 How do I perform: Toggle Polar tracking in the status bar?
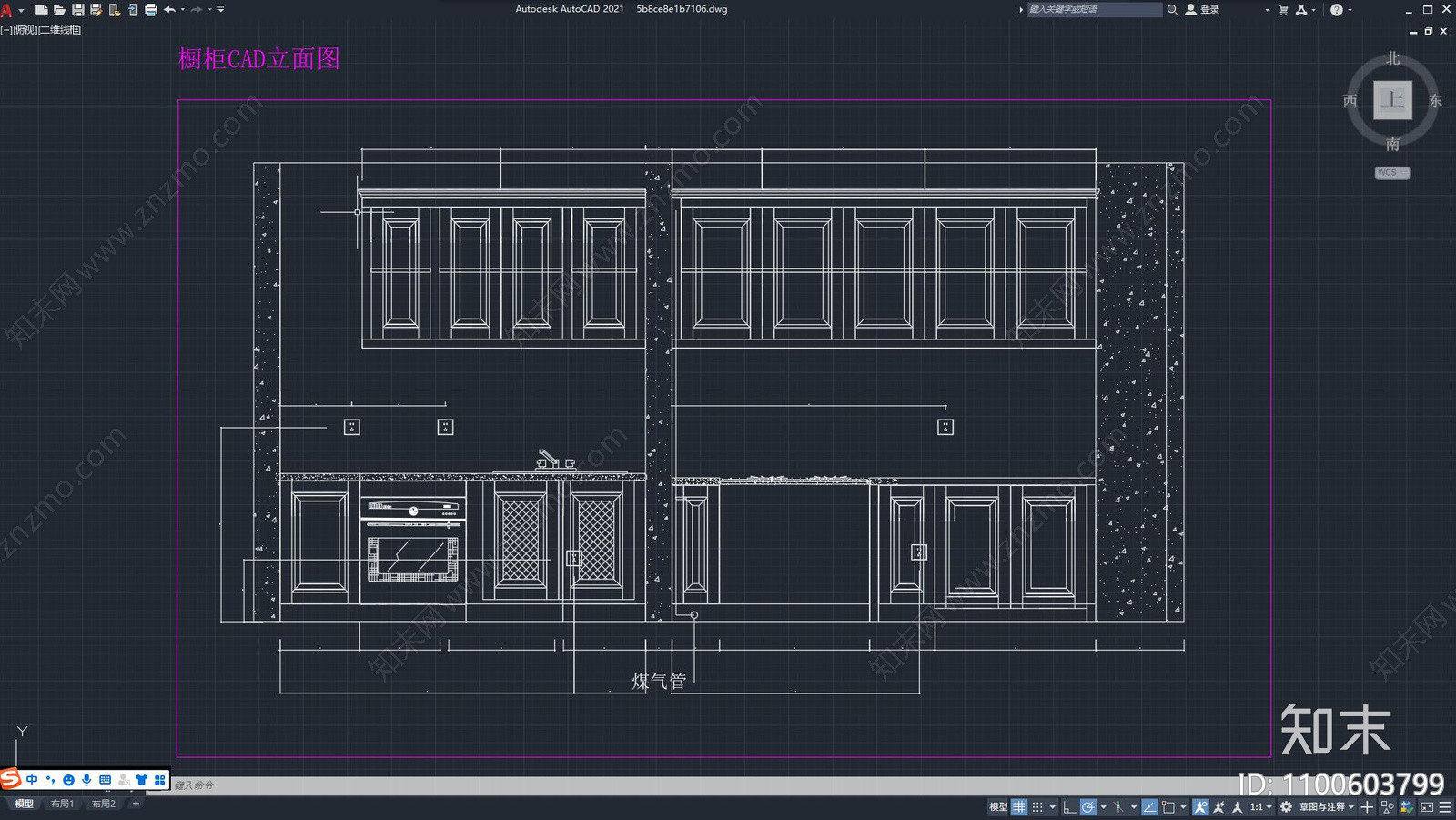pyautogui.click(x=1088, y=806)
